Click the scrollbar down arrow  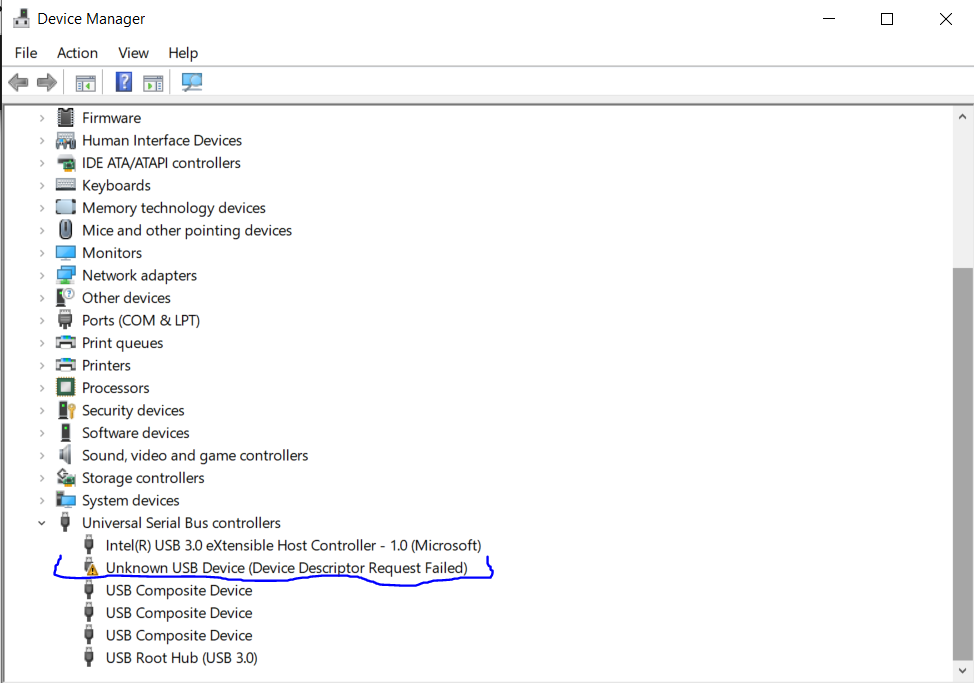(962, 670)
